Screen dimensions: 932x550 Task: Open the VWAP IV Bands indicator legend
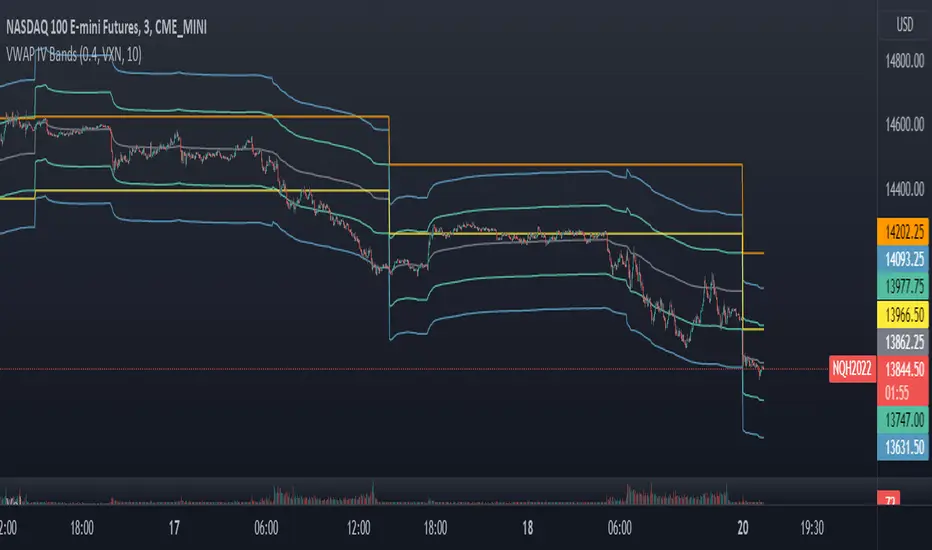tap(74, 55)
